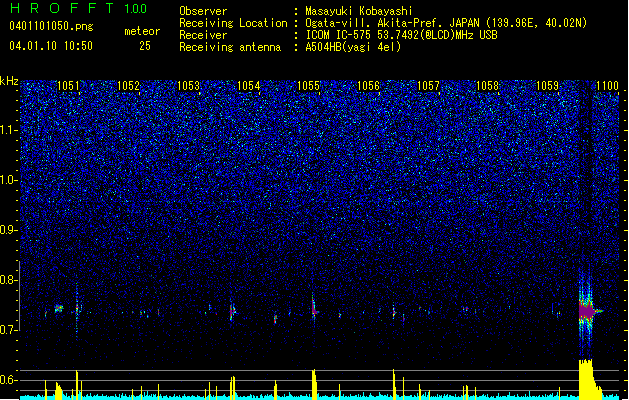629x400 pixels.
Task: Click the 'meteor' label
Action: pos(142,31)
